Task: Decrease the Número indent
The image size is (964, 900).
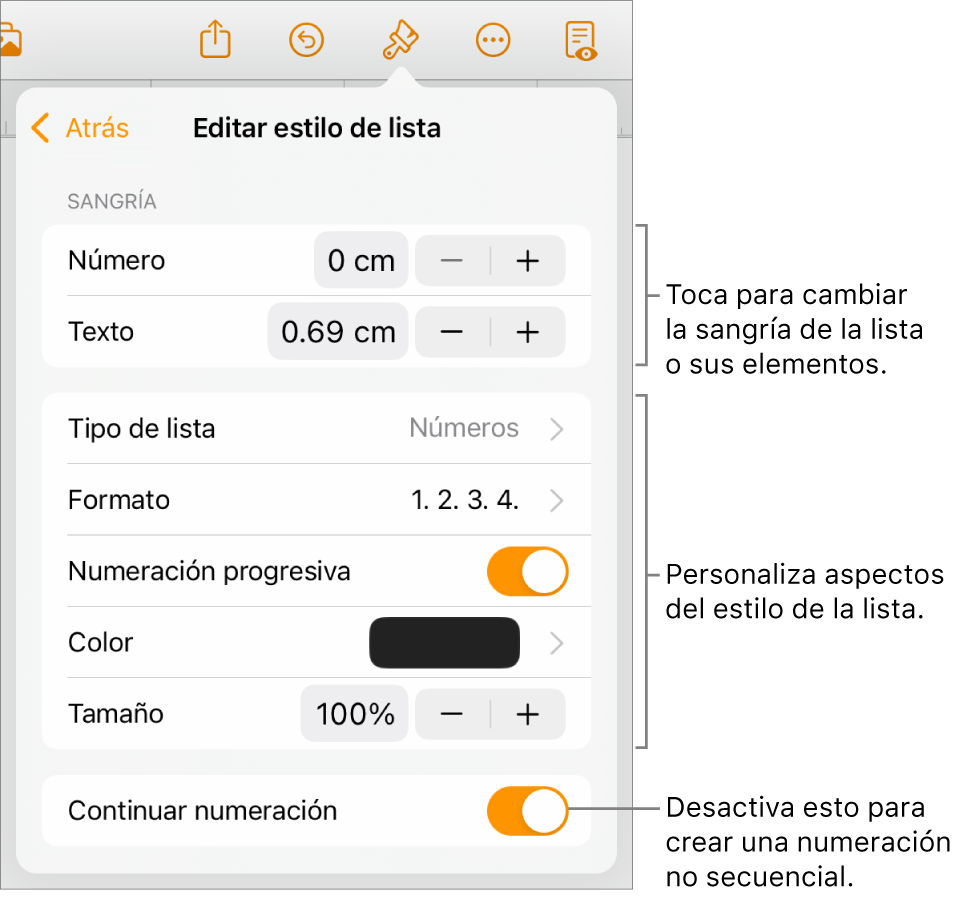Action: 452,261
